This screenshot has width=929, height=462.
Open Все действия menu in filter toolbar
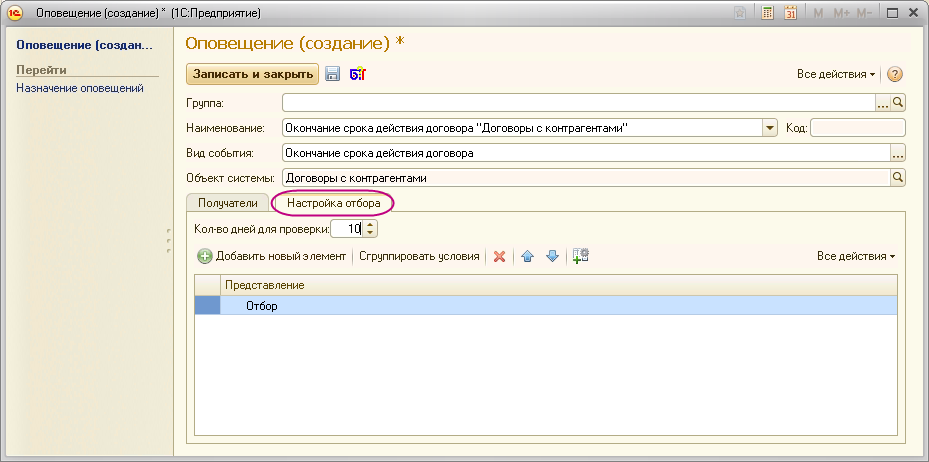coord(855,256)
